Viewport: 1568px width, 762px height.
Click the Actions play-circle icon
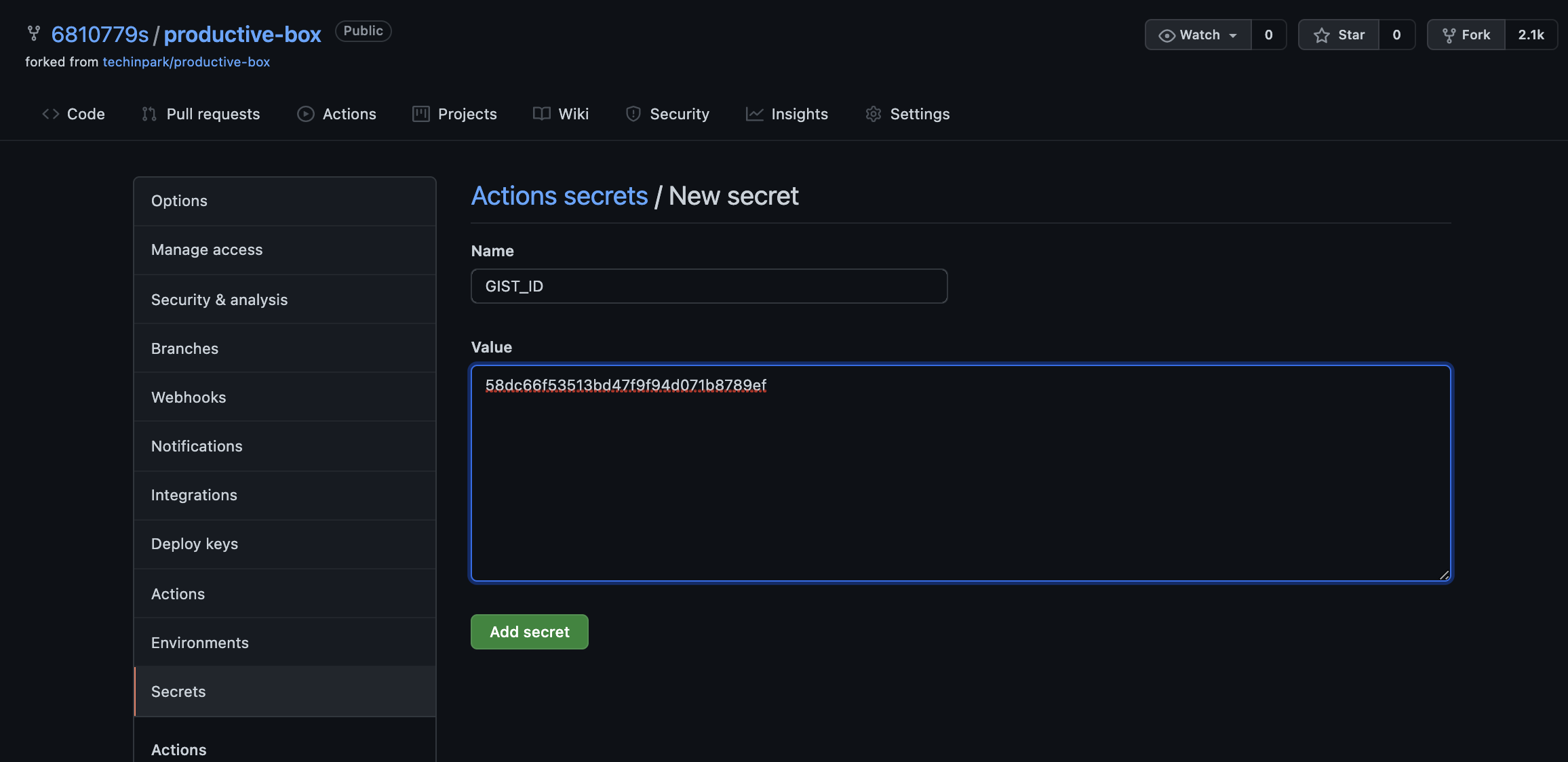pyautogui.click(x=306, y=114)
